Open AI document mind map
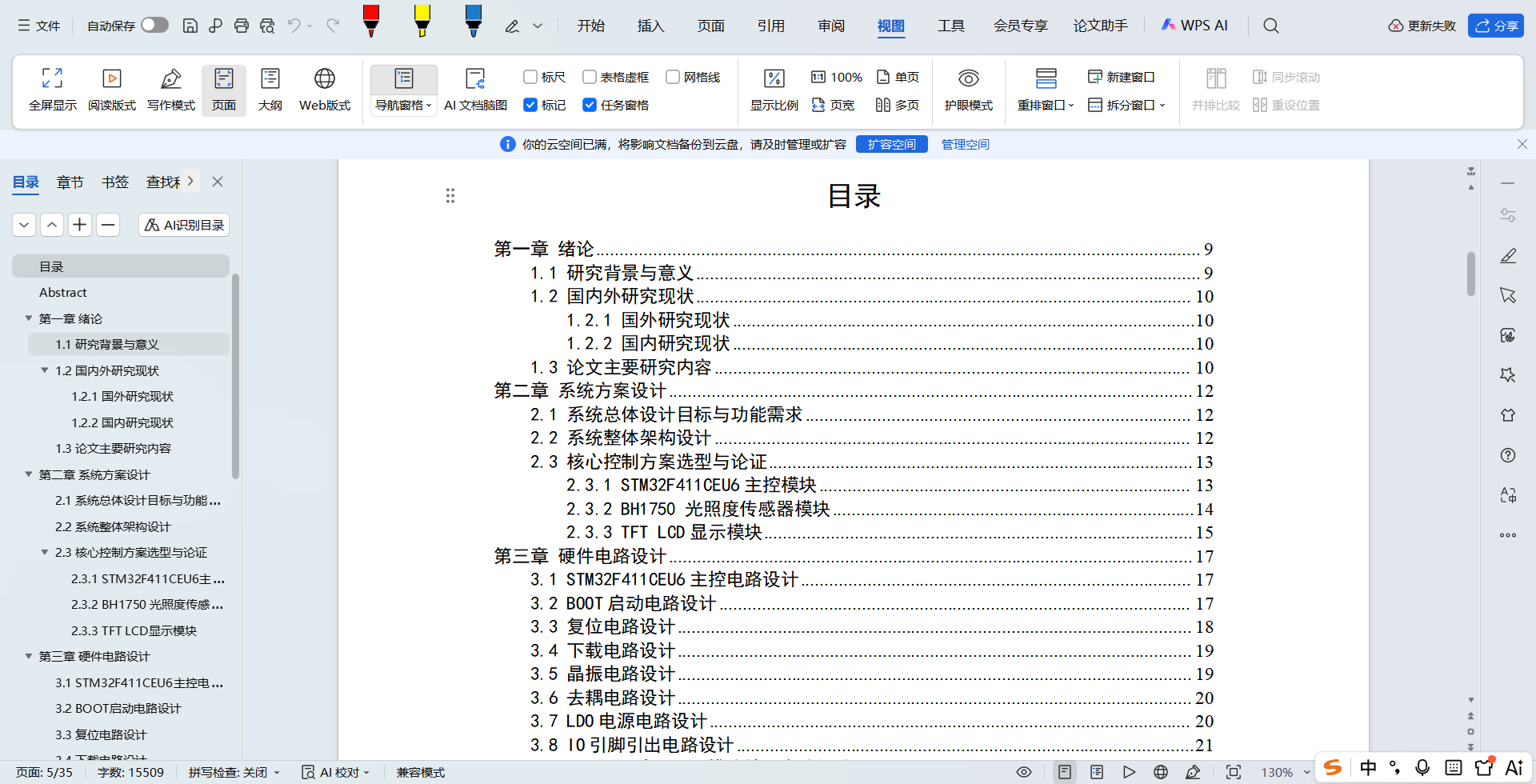Screen dimensions: 1536x784 [475, 89]
